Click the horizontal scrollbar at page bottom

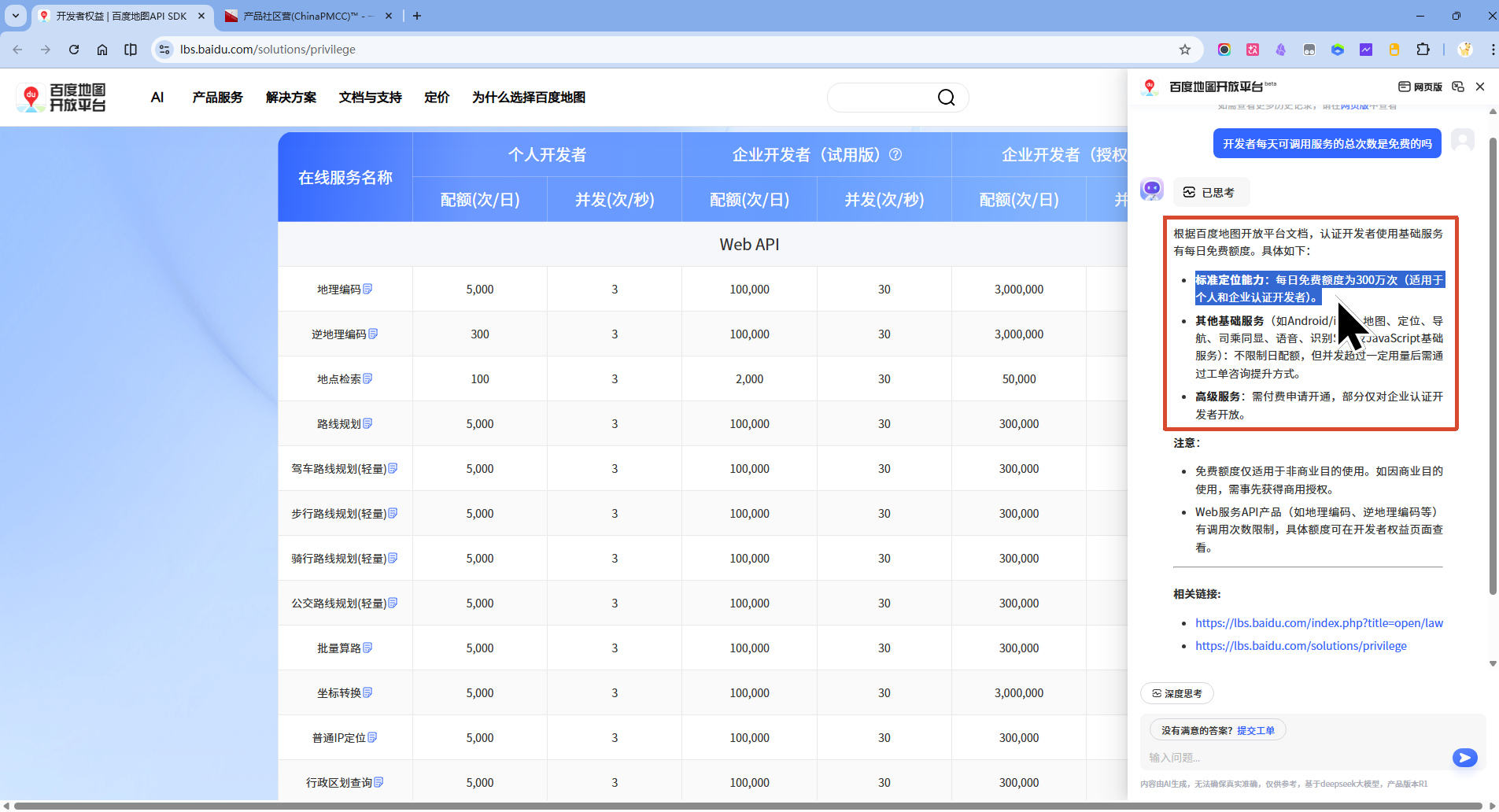(x=748, y=806)
